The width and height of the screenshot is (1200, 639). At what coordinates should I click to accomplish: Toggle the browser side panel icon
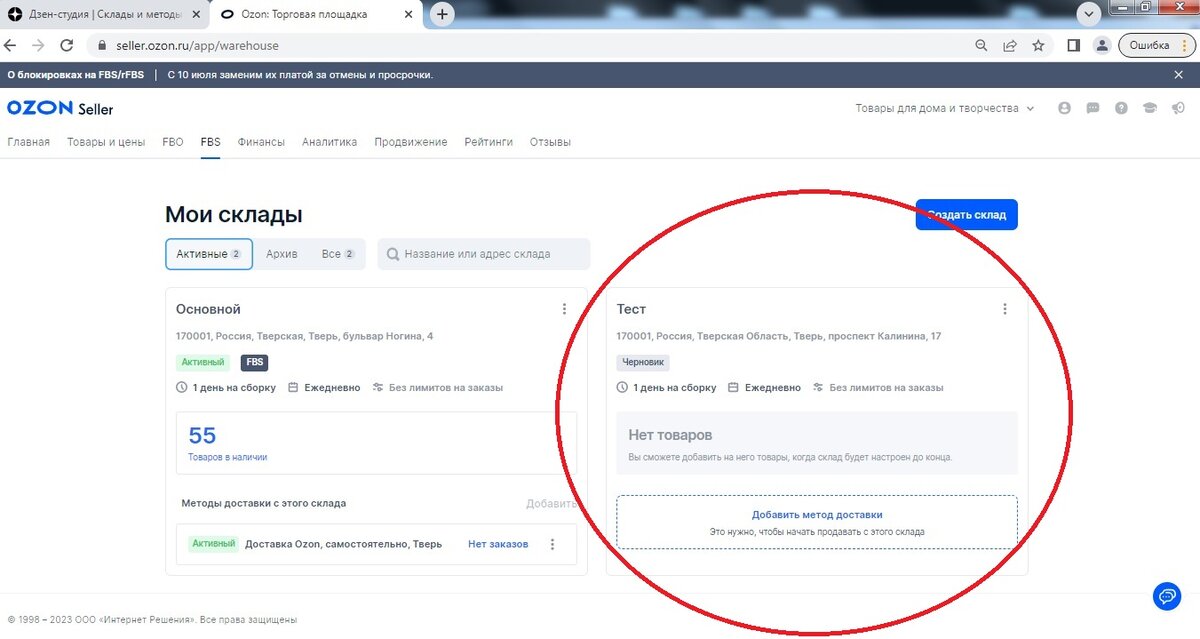click(1073, 45)
